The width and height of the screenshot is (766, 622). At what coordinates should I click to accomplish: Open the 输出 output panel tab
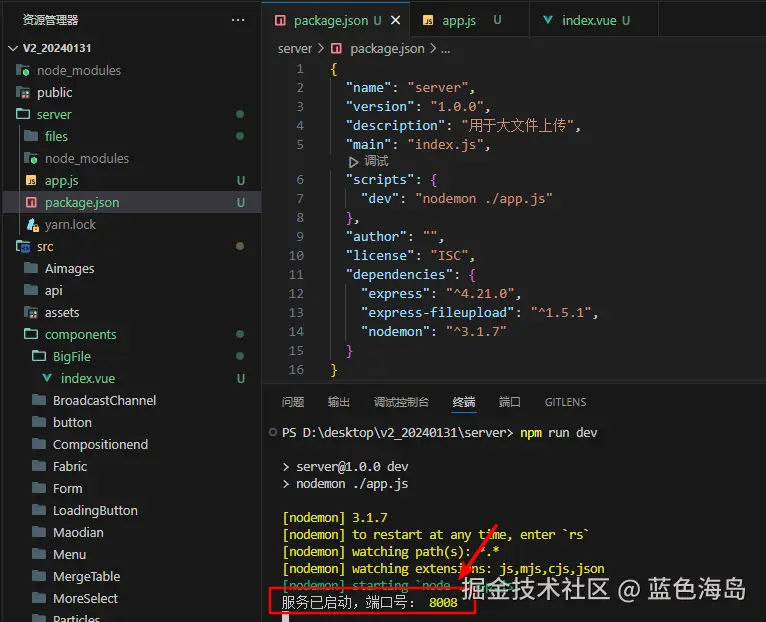point(339,402)
